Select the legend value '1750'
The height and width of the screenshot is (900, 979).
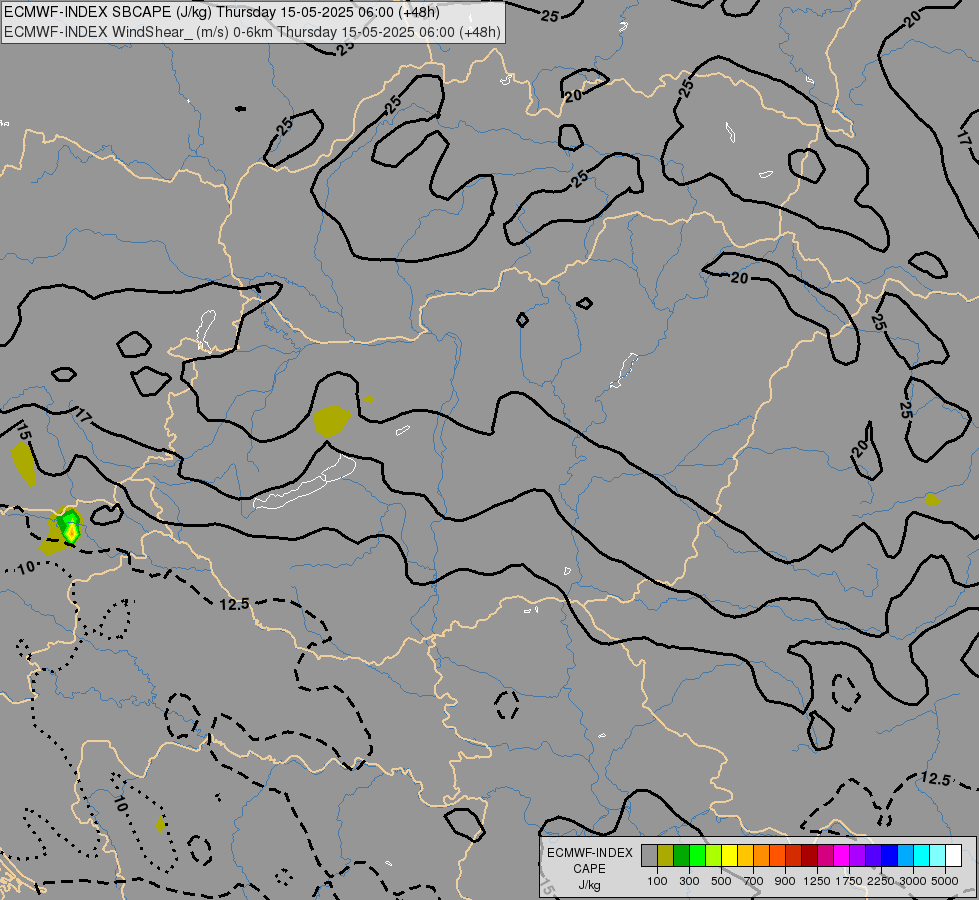coord(849,881)
